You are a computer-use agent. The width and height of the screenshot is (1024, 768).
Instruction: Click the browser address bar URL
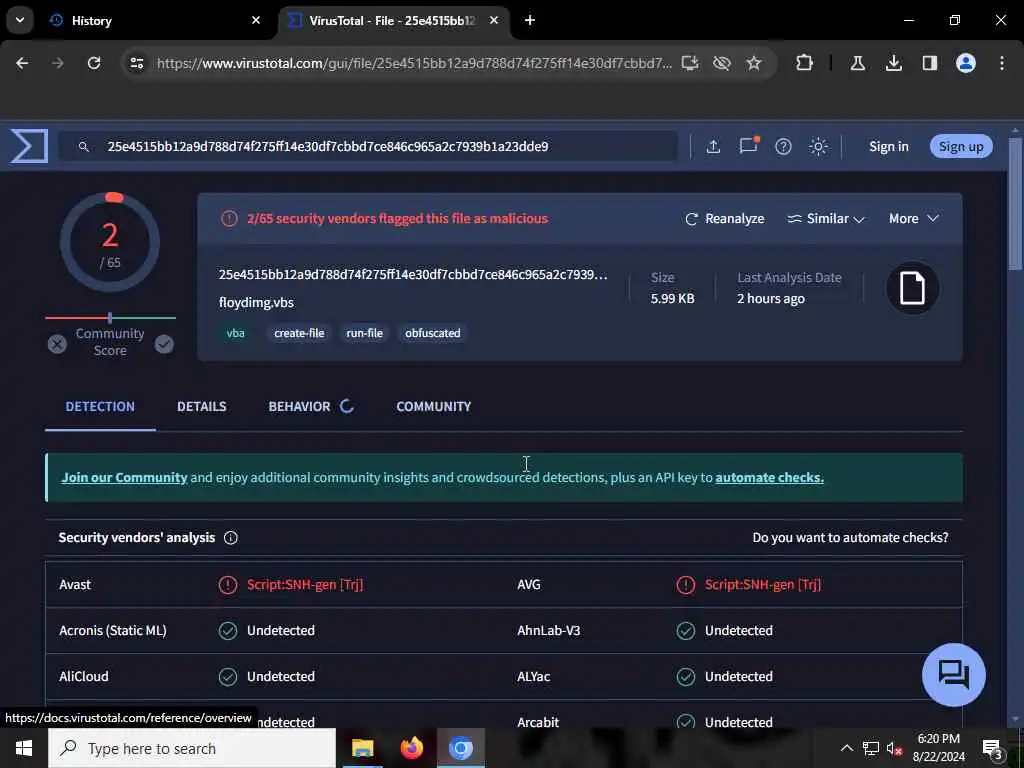[414, 63]
